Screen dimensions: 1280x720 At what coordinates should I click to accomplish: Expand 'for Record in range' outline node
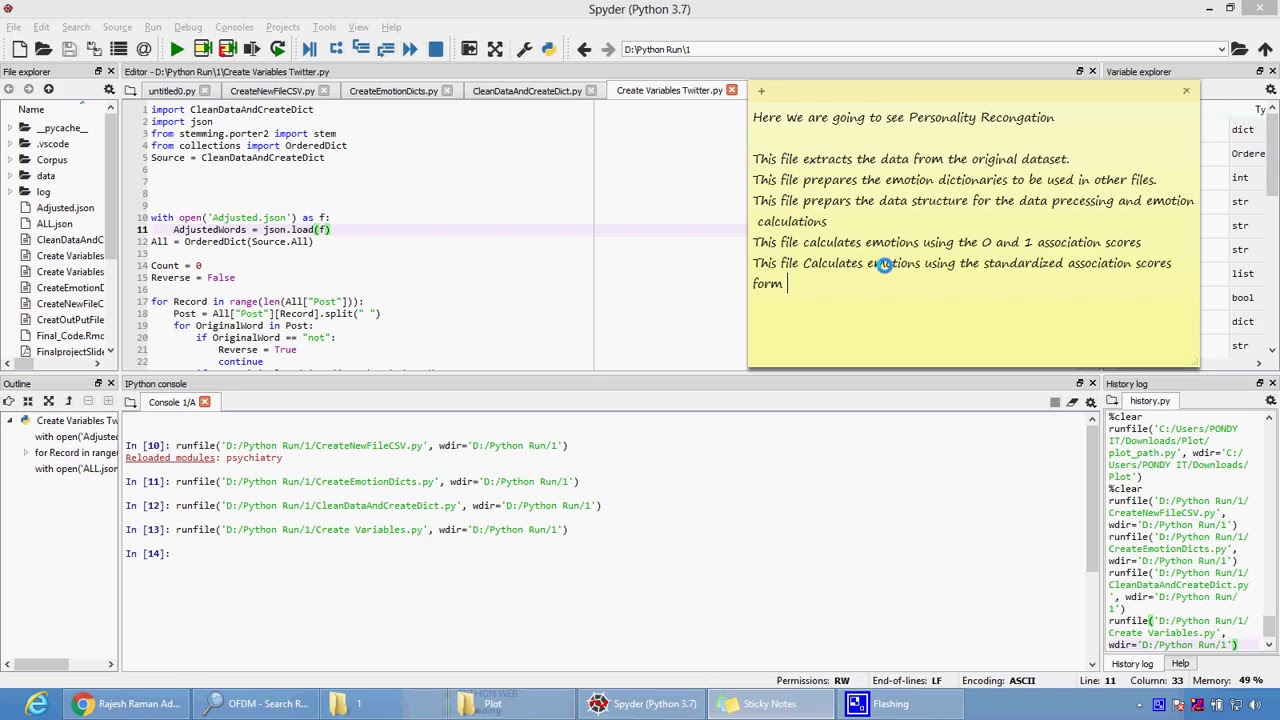[26, 453]
